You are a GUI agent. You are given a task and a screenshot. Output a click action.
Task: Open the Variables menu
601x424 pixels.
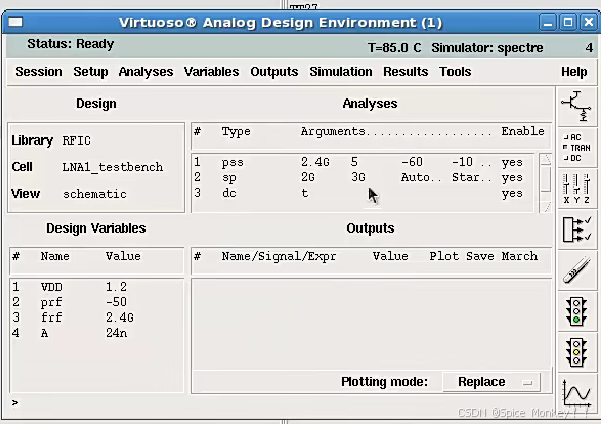212,72
